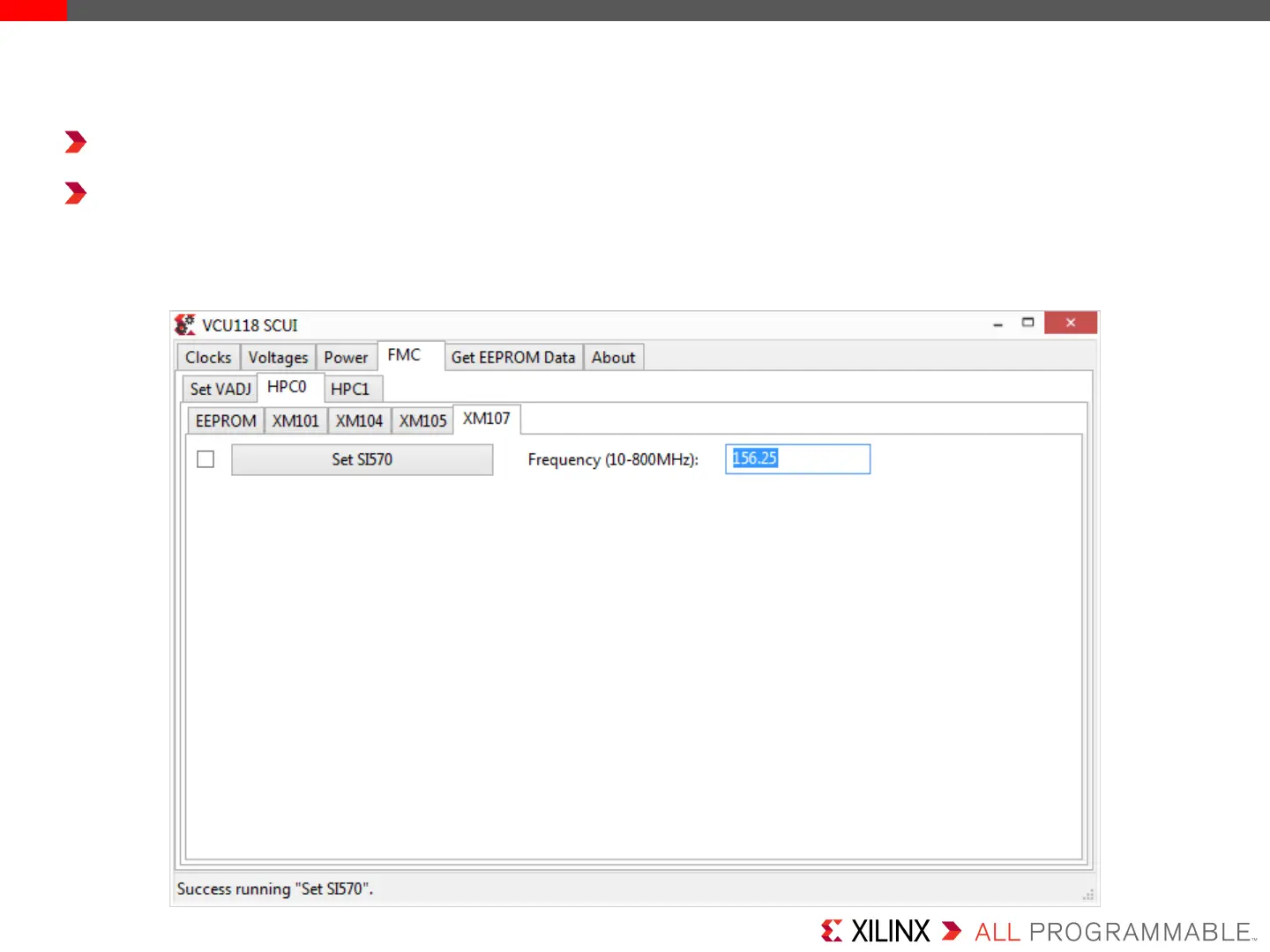
Task: Click the Set SI570 button
Action: point(362,459)
